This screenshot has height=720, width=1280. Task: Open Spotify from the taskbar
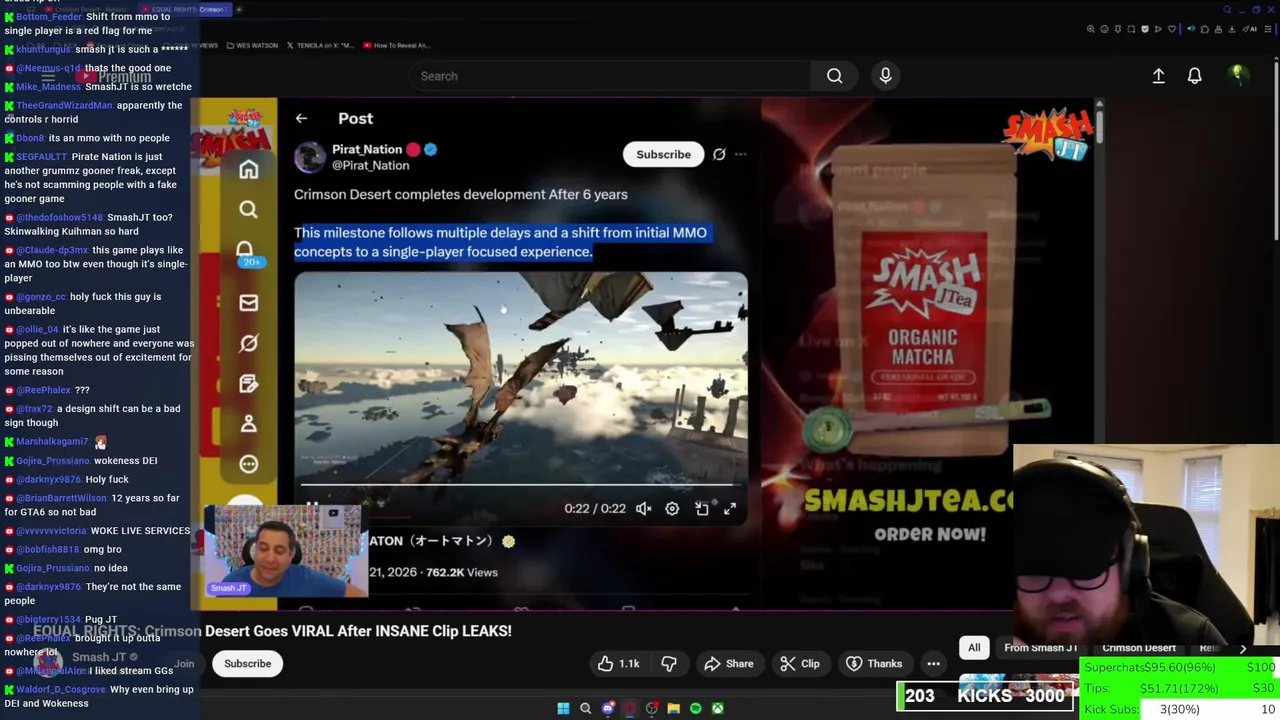[695, 708]
